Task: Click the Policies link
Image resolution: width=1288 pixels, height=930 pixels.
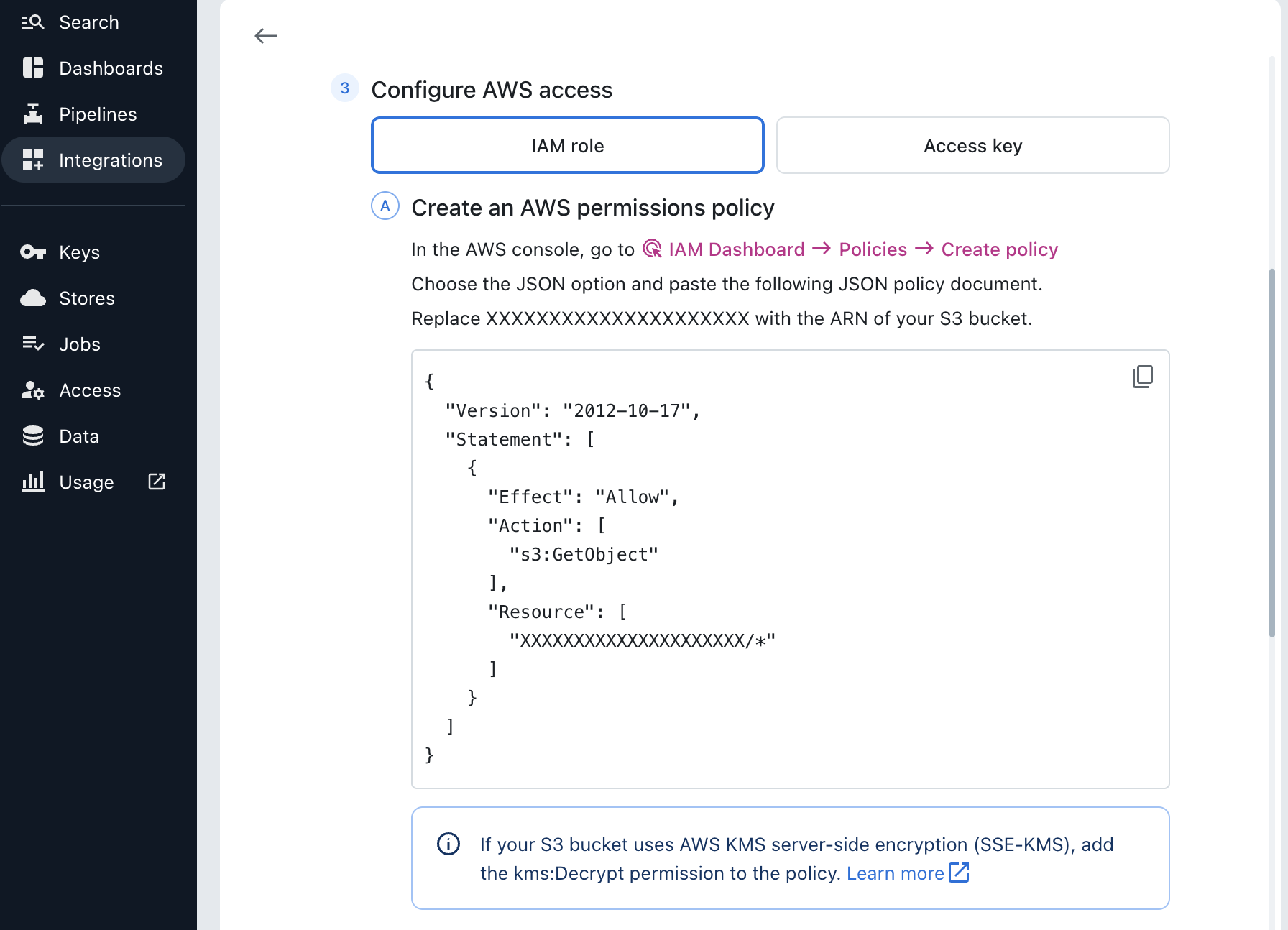Action: coord(873,249)
